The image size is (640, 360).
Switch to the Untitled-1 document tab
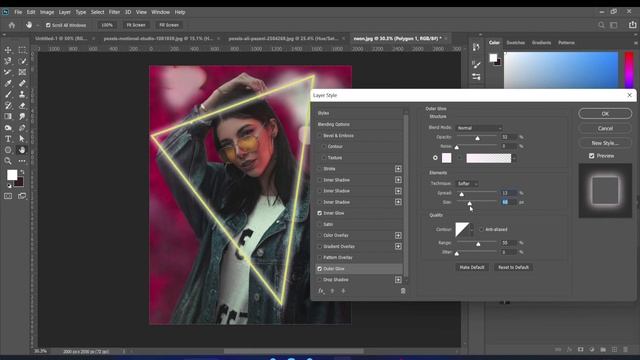(61, 38)
